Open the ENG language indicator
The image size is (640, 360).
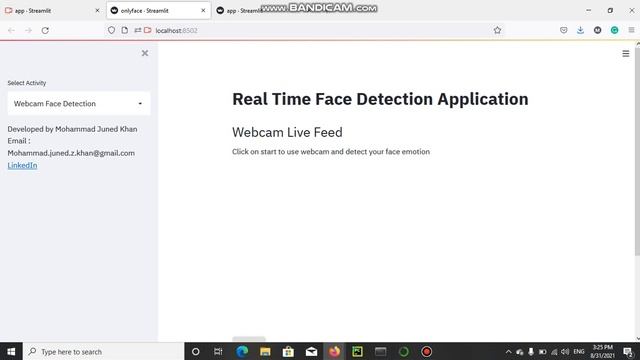click(579, 351)
